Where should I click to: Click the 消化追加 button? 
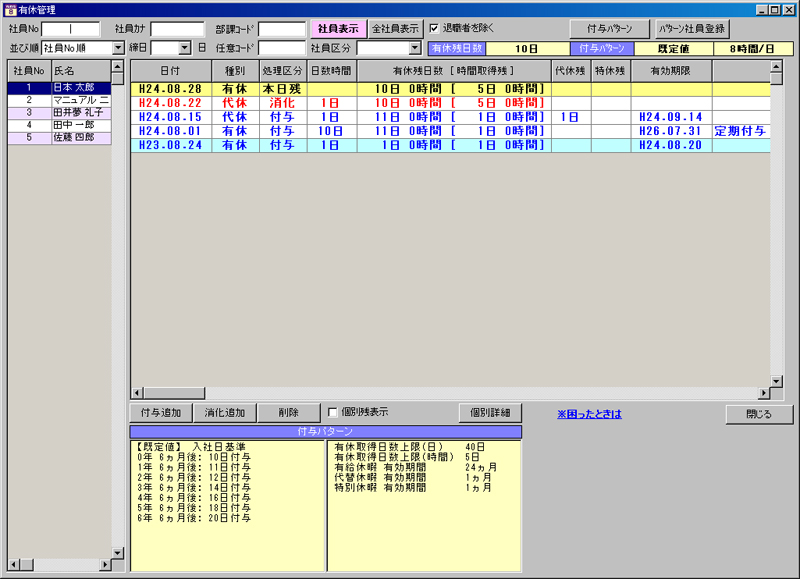tap(225, 413)
